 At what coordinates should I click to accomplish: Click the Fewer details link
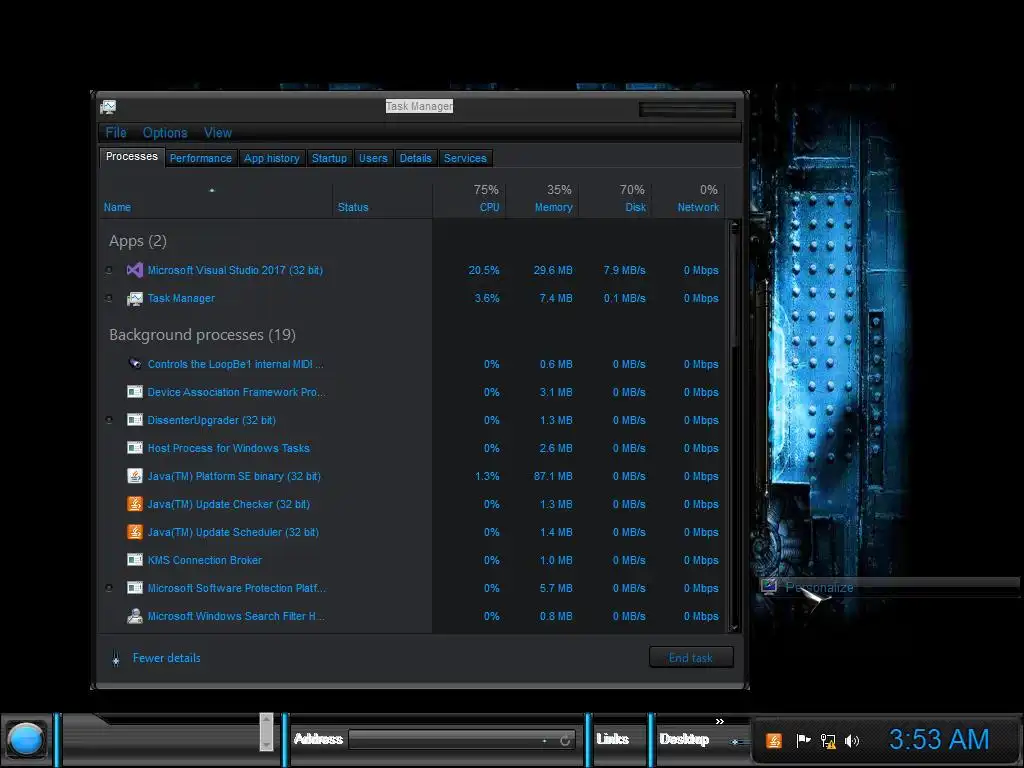[167, 658]
